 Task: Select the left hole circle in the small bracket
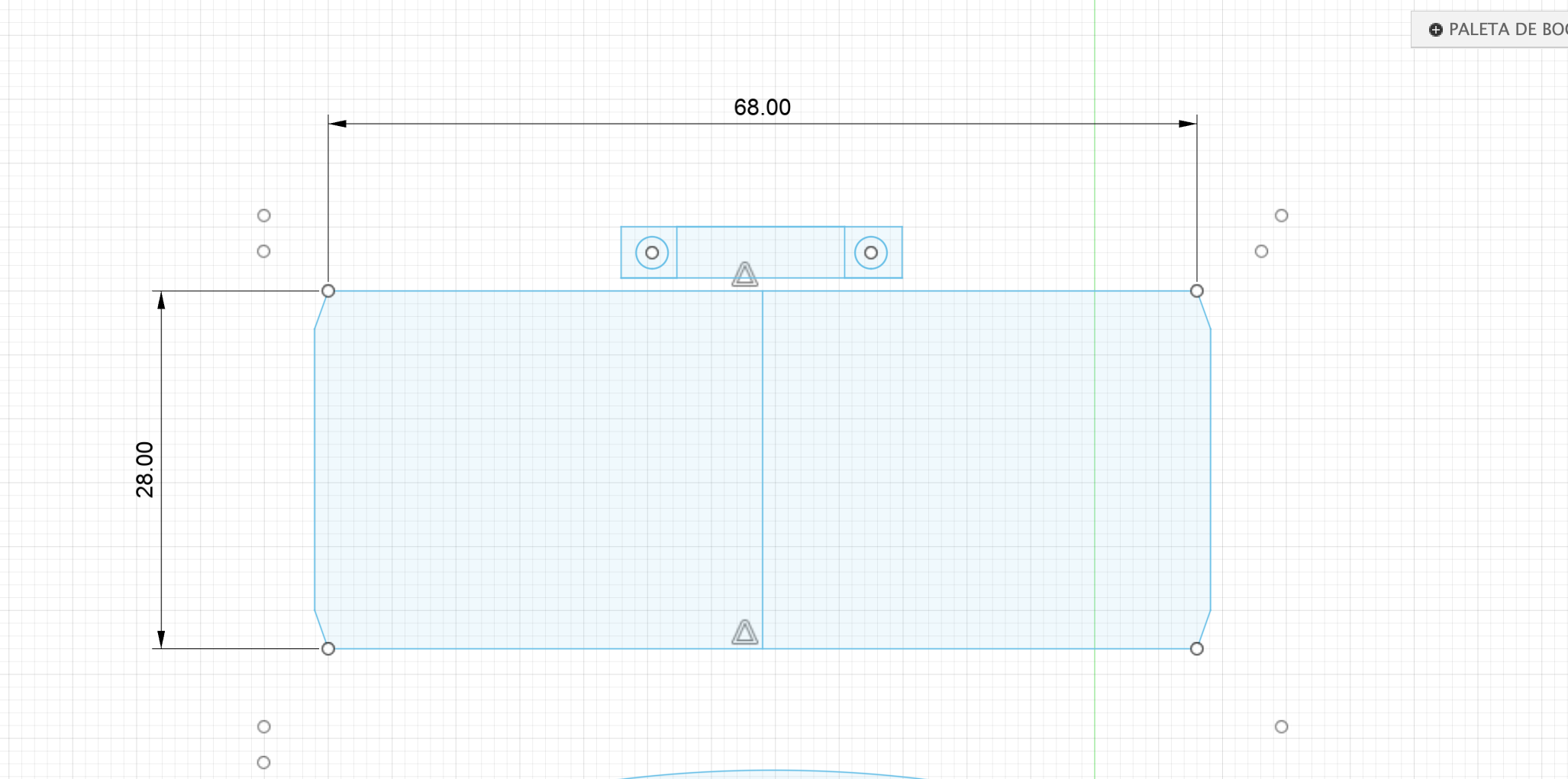coord(652,253)
